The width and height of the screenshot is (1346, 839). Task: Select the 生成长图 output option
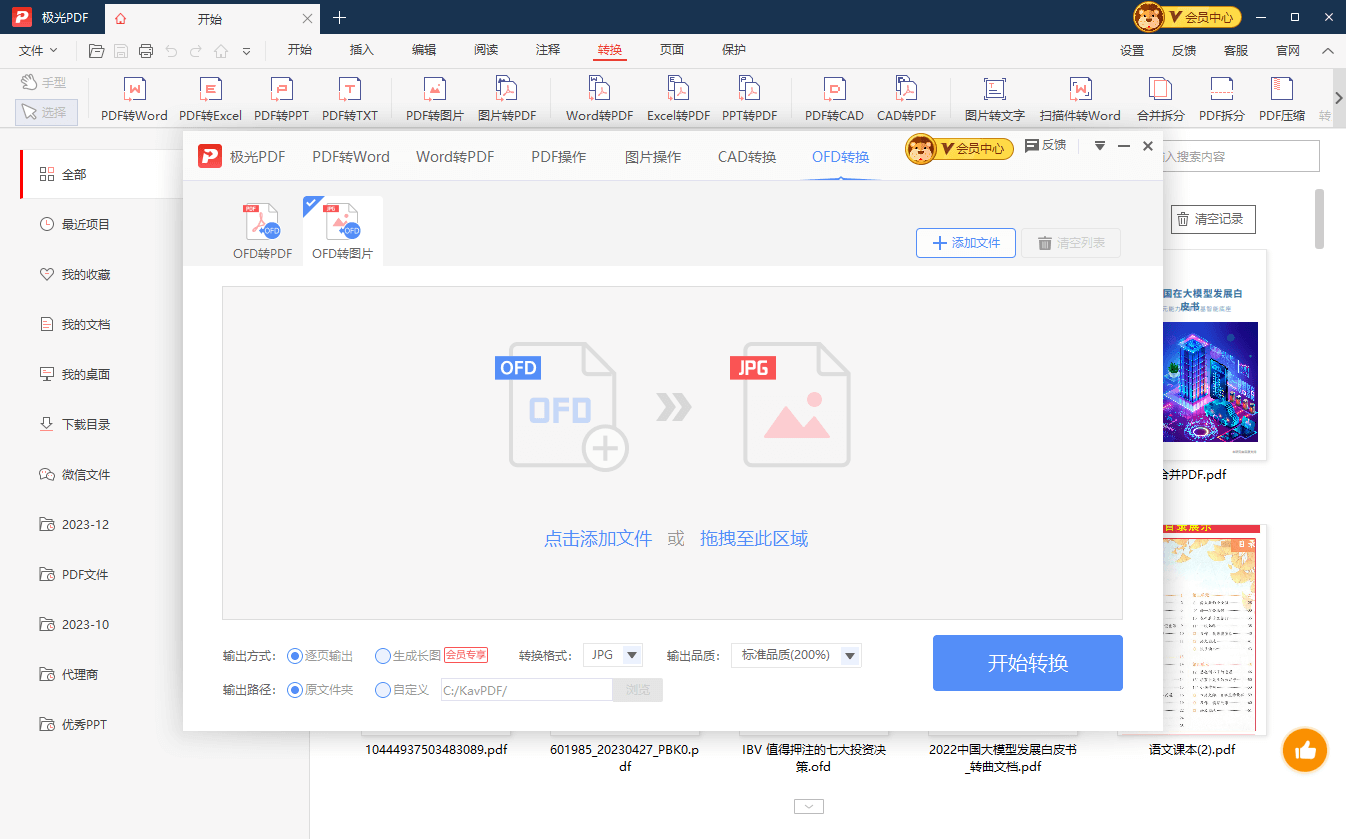382,655
